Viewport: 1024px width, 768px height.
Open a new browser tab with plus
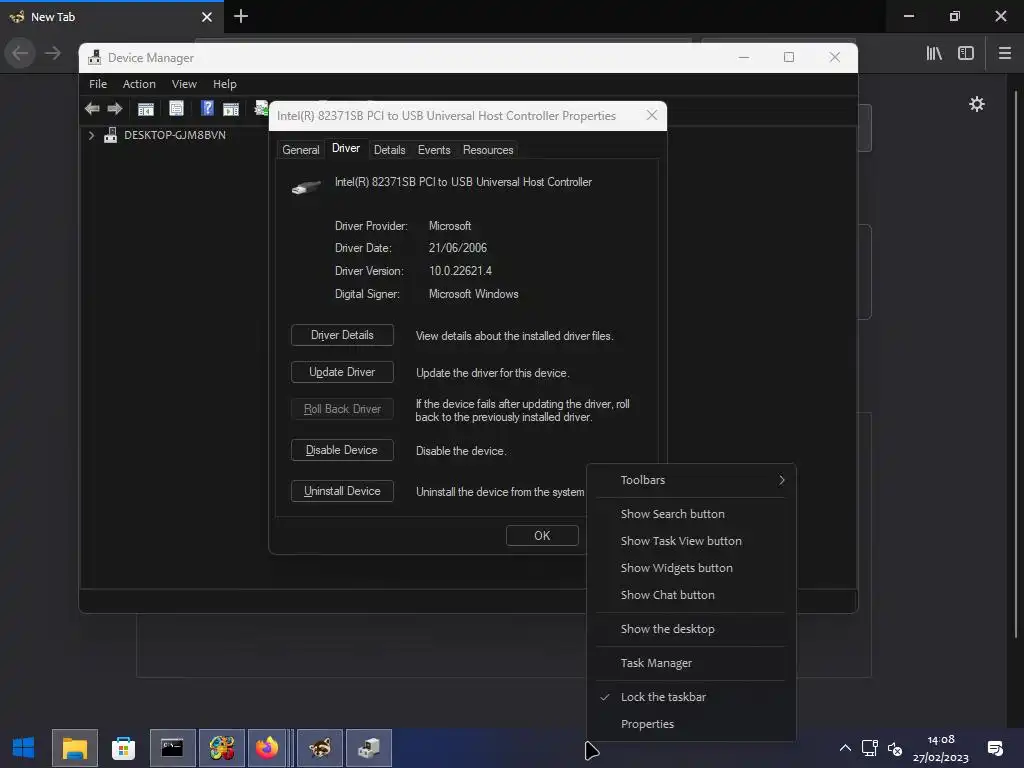[x=241, y=16]
